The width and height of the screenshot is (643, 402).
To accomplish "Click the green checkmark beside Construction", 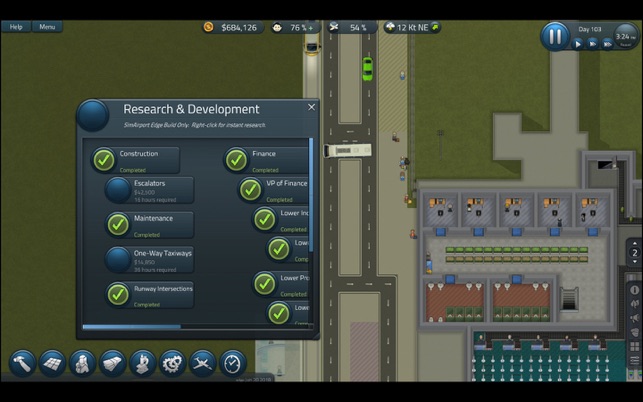I will [104, 160].
